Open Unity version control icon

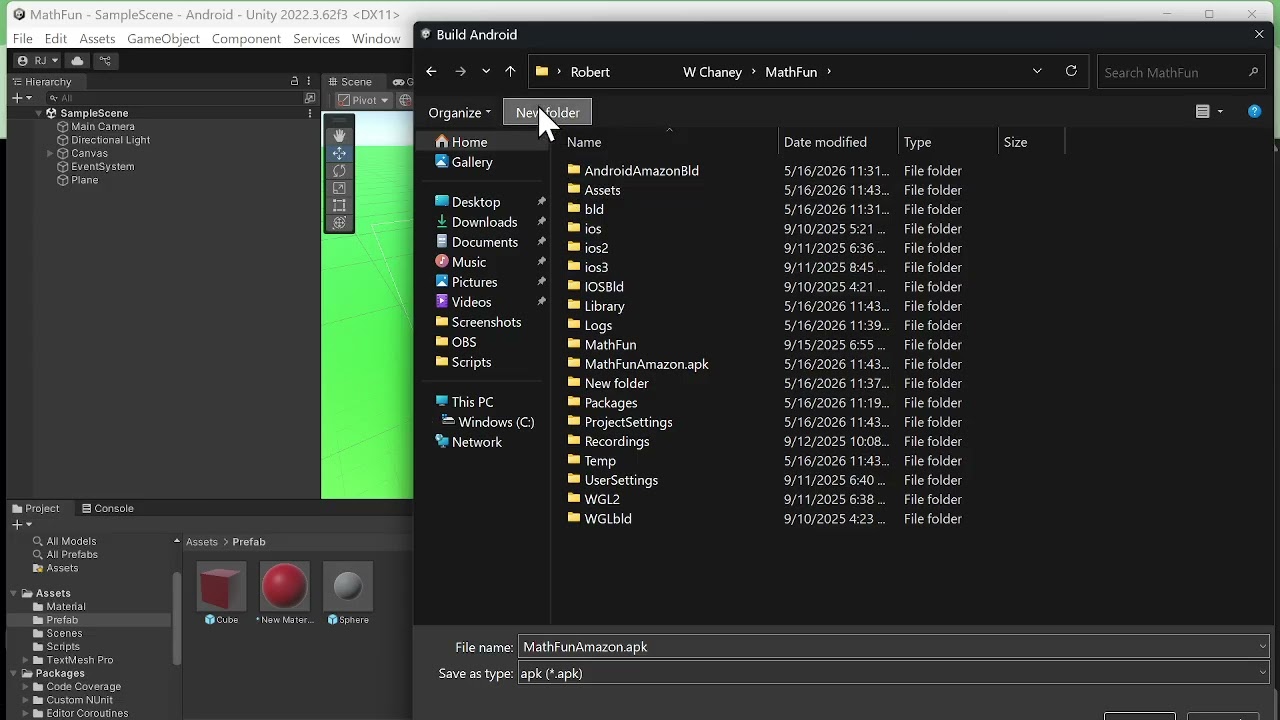pyautogui.click(x=105, y=61)
